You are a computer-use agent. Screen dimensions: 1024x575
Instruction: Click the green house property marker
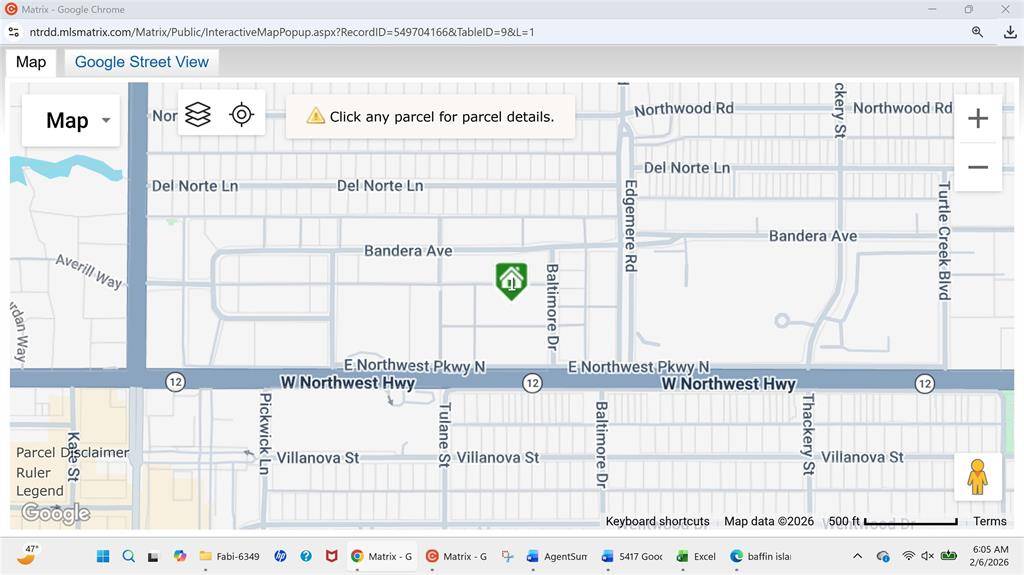pos(511,281)
